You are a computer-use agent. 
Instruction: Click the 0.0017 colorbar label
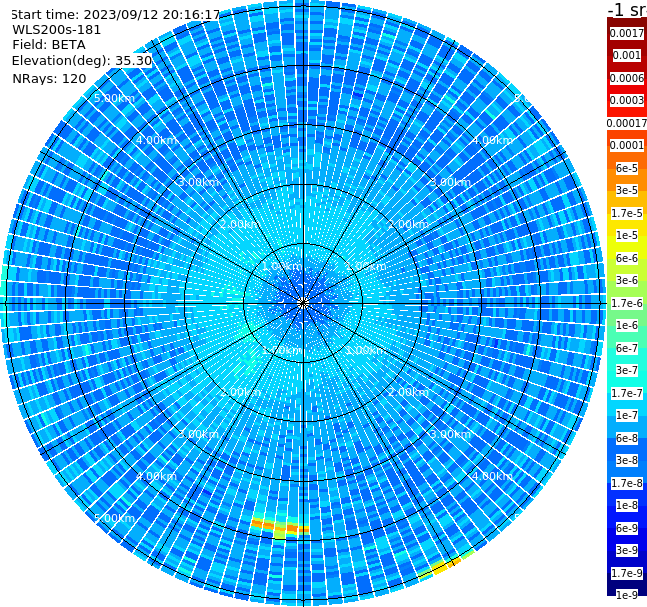pyautogui.click(x=627, y=33)
